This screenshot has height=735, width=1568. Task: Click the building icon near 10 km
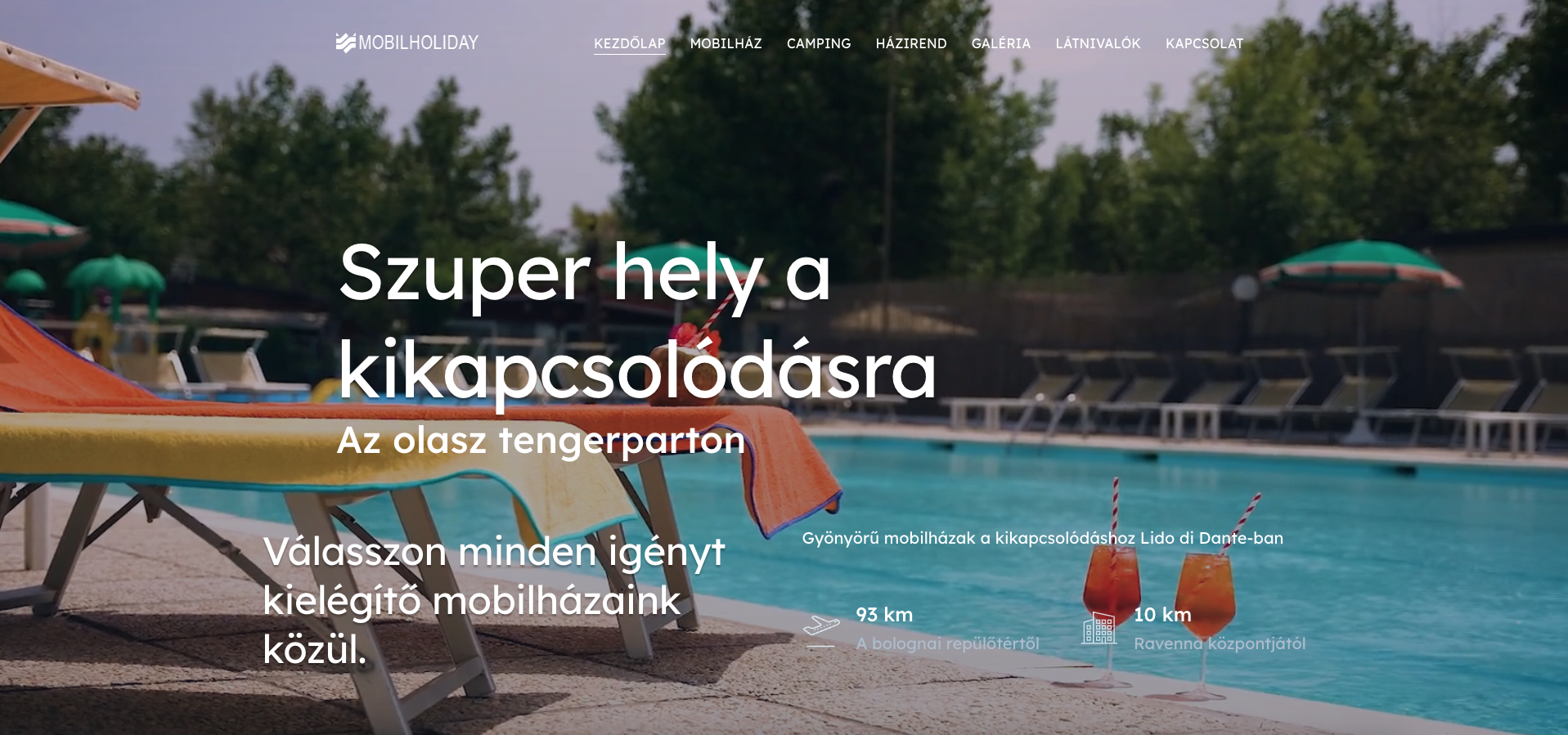tap(1099, 628)
